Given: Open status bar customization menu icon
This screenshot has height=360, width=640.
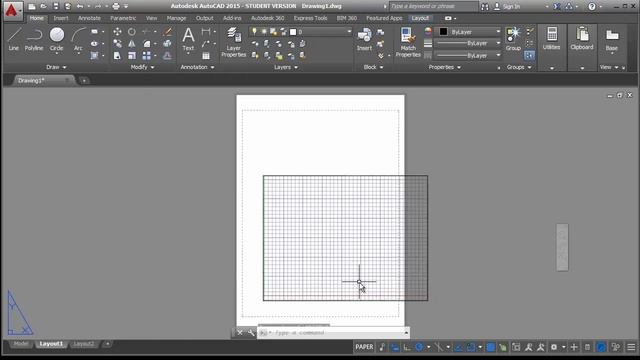Looking at the screenshot, I should click(x=631, y=347).
